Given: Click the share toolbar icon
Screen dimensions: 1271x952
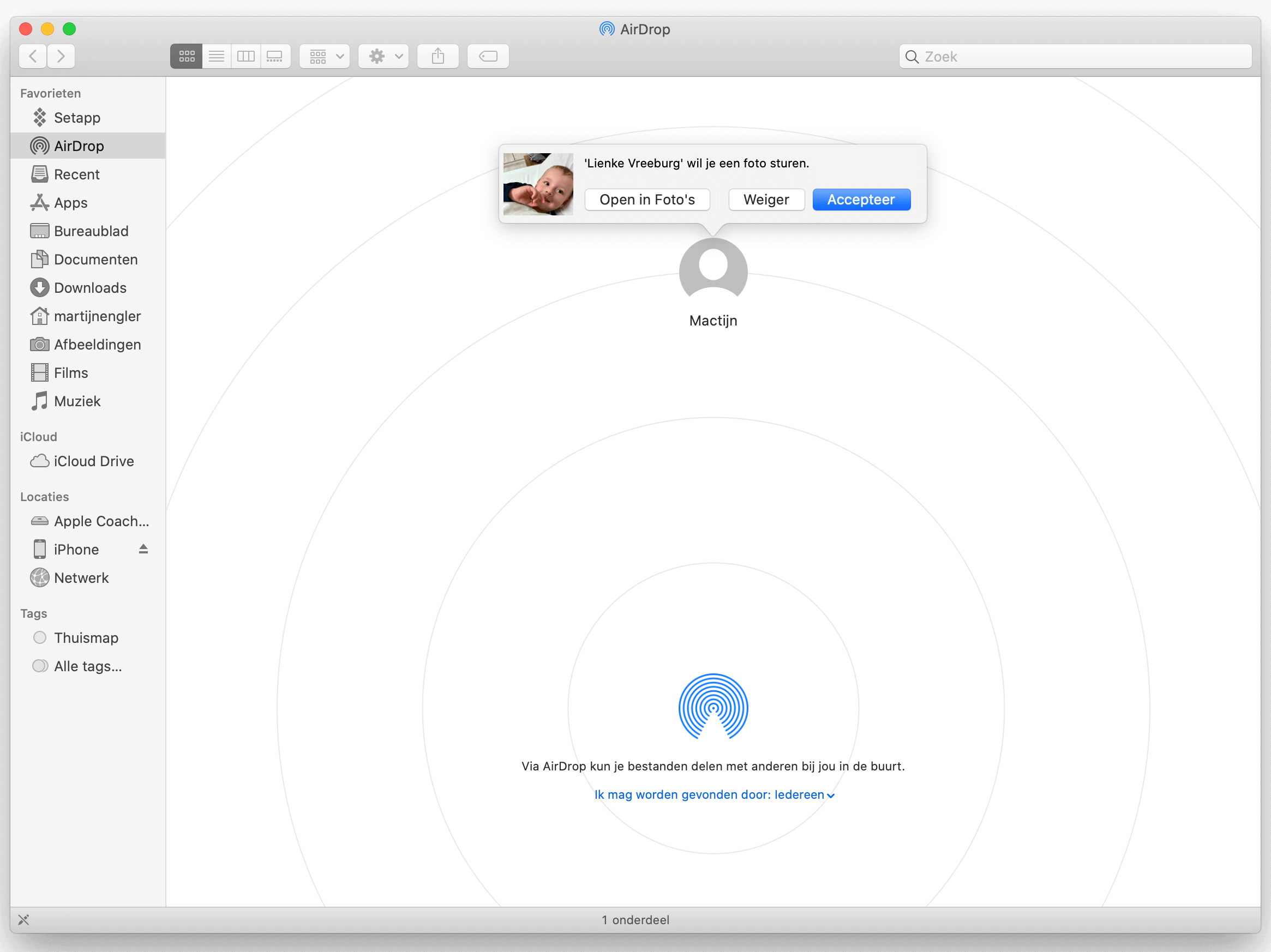Looking at the screenshot, I should click(x=438, y=56).
